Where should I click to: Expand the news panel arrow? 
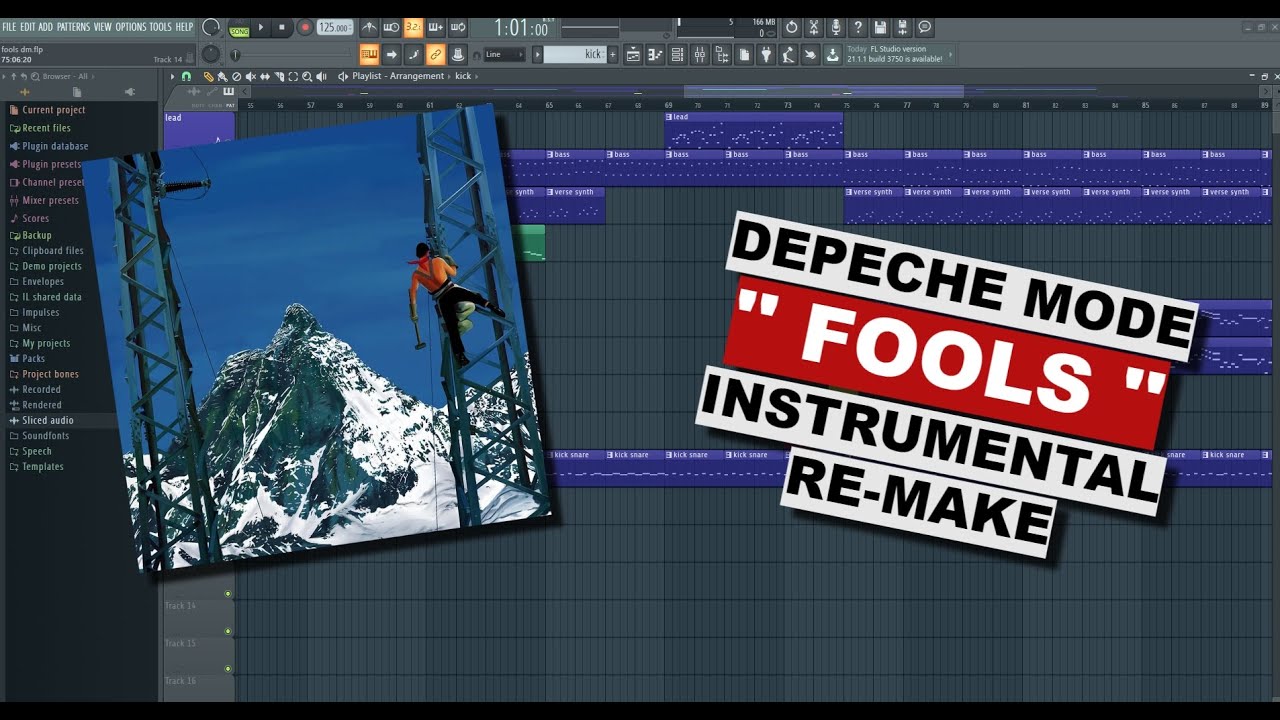tap(950, 54)
